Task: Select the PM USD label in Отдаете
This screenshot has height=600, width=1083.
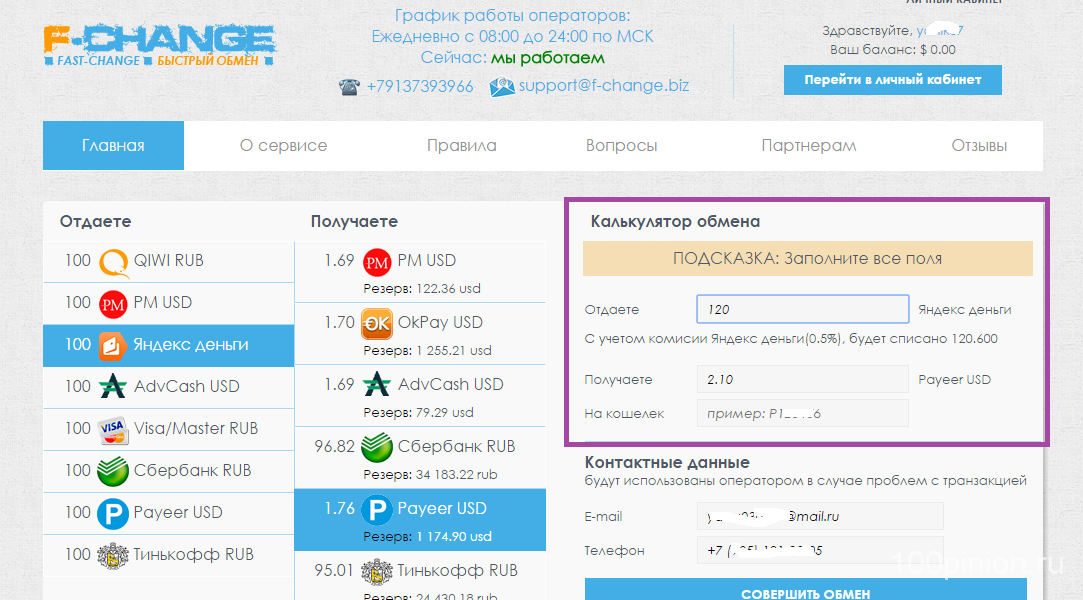Action: [x=162, y=302]
